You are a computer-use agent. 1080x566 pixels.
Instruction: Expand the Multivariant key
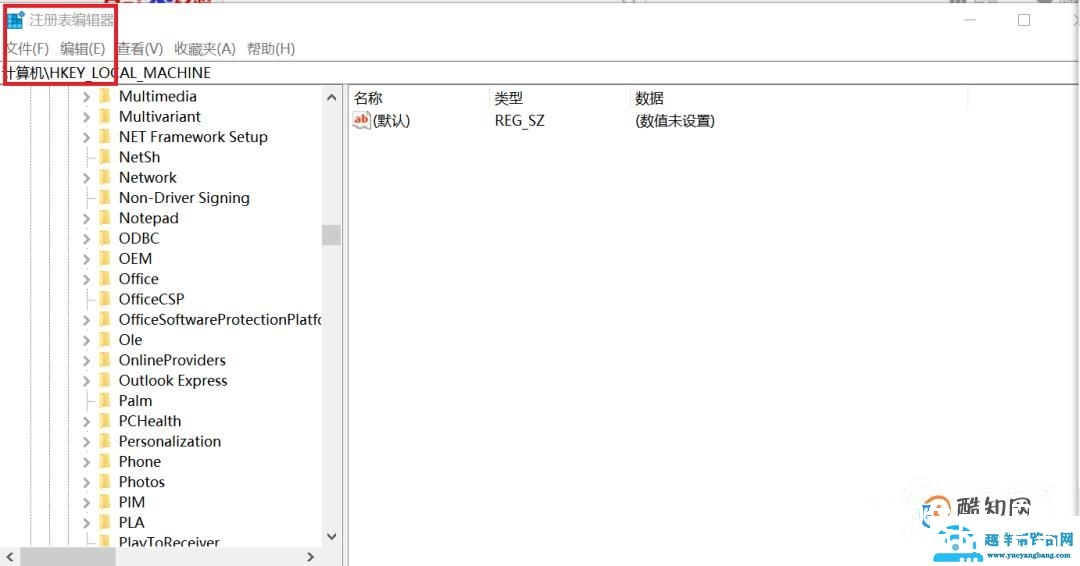(87, 117)
